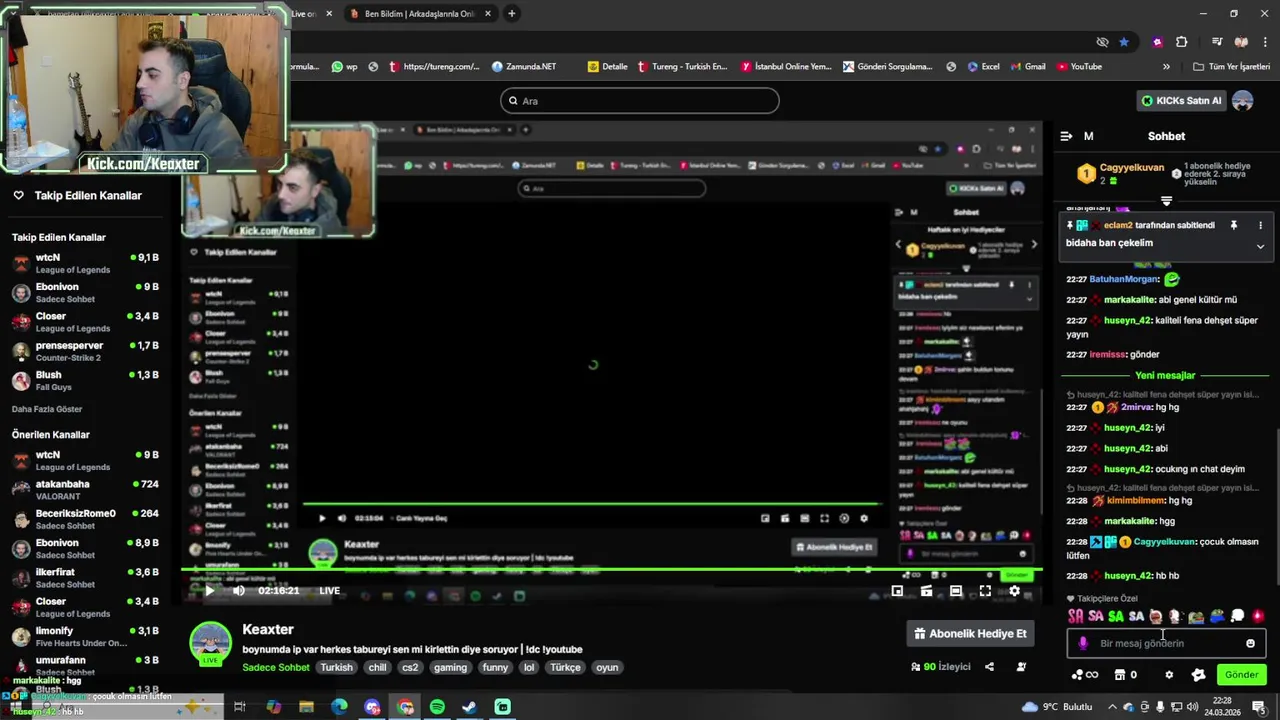The height and width of the screenshot is (720, 1280).
Task: Select the Turkish tag
Action: click(x=336, y=667)
